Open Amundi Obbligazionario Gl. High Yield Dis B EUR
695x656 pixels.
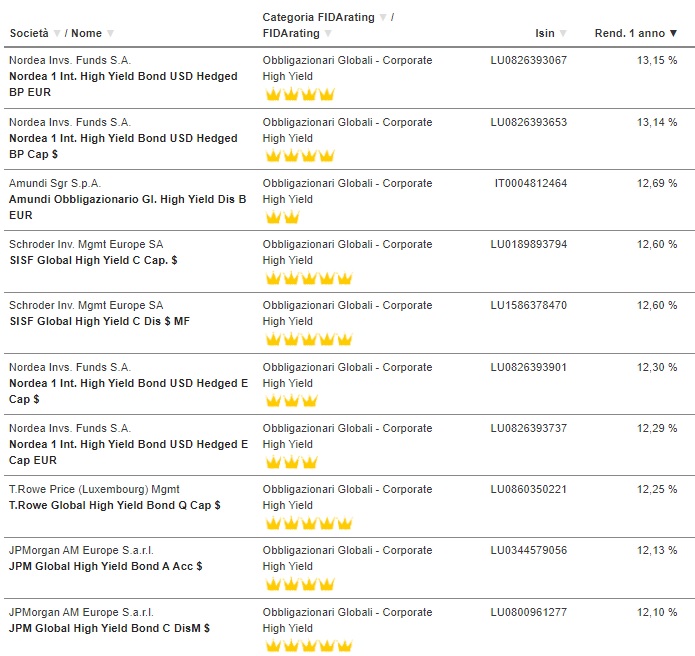point(128,207)
